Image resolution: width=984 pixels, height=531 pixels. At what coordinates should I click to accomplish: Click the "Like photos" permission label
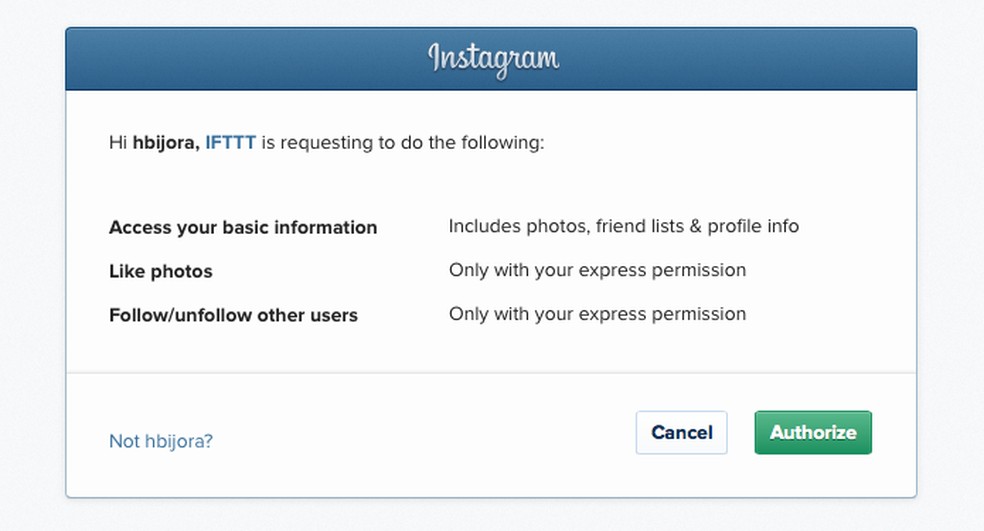[x=161, y=271]
